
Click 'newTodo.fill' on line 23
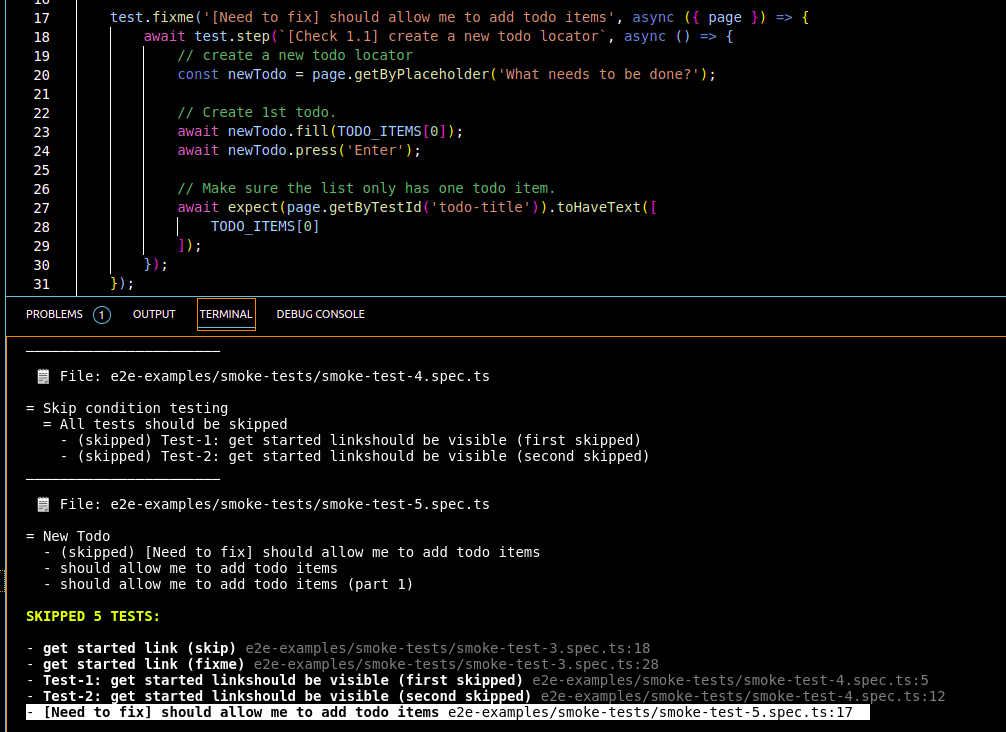[x=278, y=132]
